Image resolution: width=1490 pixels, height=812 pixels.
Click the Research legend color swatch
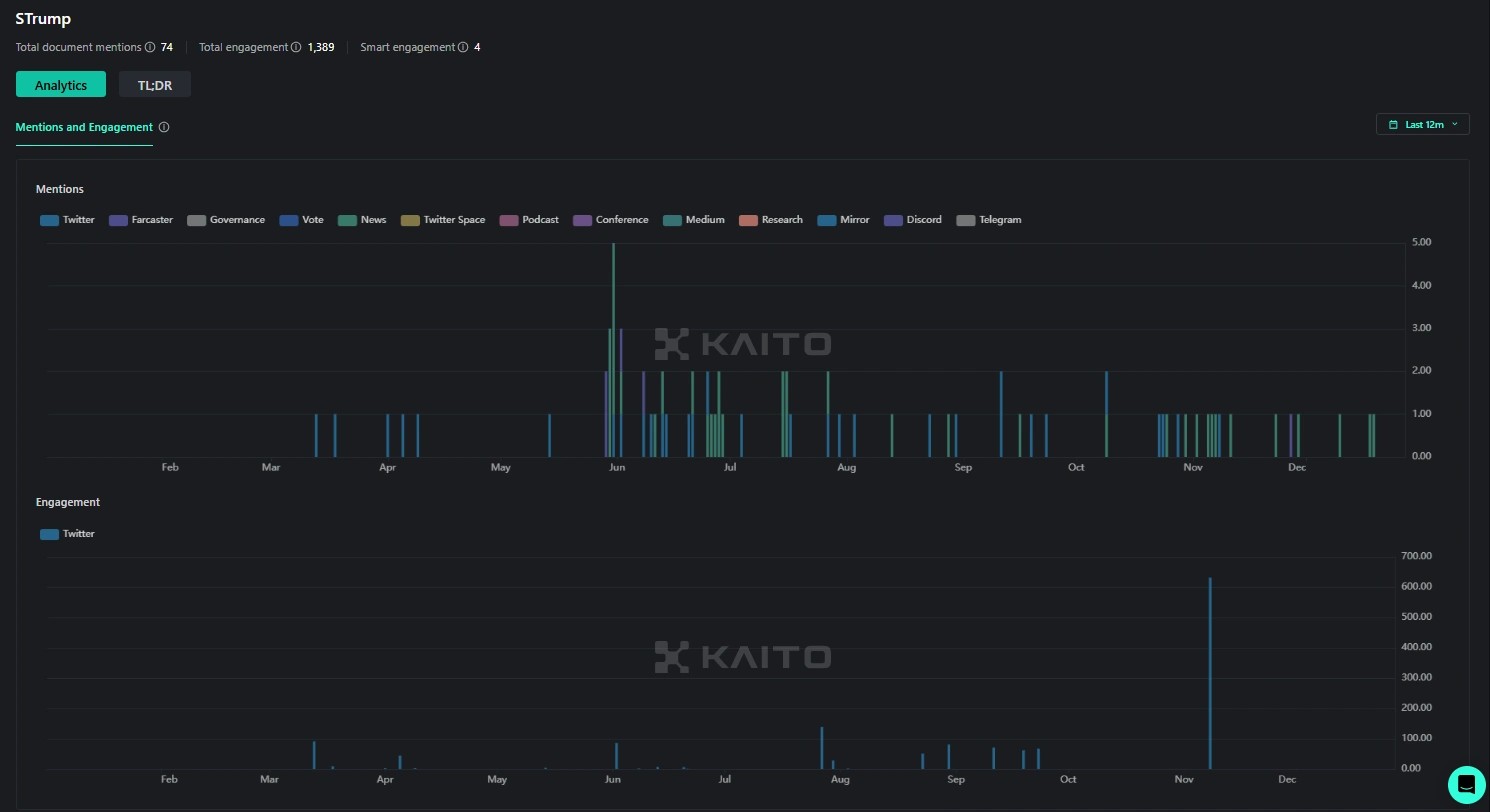pos(748,220)
